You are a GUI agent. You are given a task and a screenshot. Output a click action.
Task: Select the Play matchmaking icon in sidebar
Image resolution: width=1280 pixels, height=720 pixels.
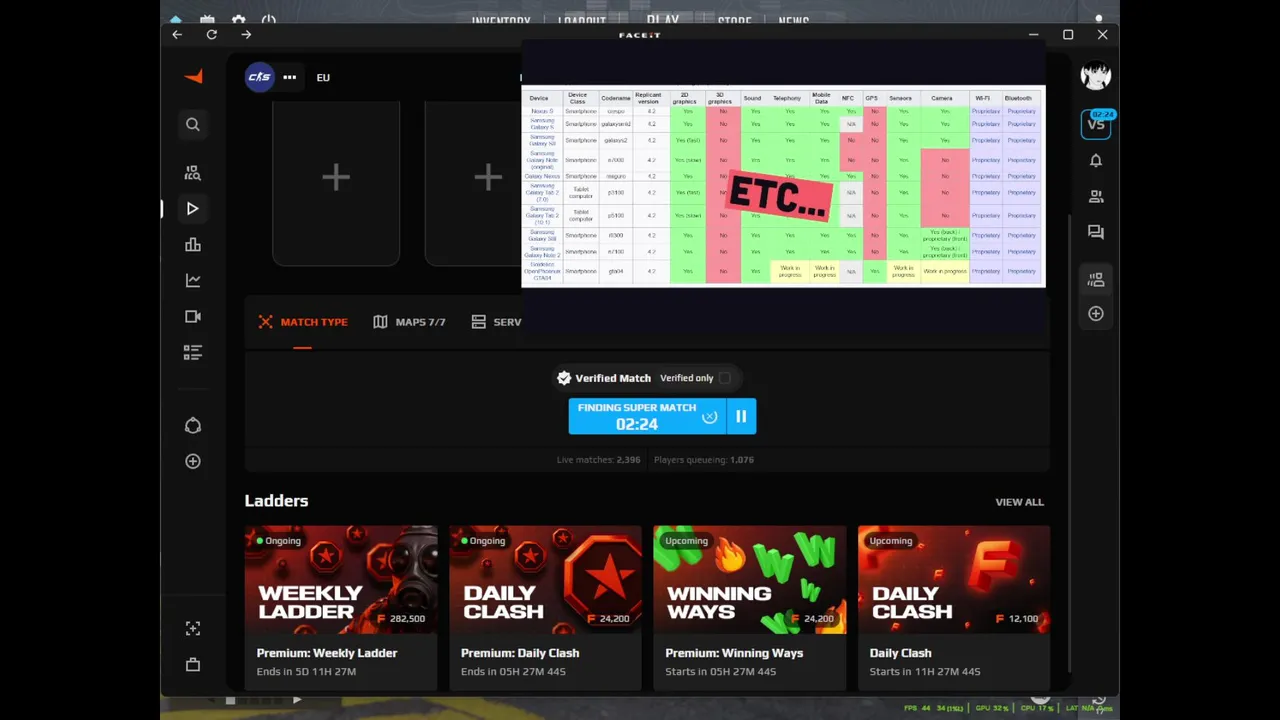click(x=193, y=209)
